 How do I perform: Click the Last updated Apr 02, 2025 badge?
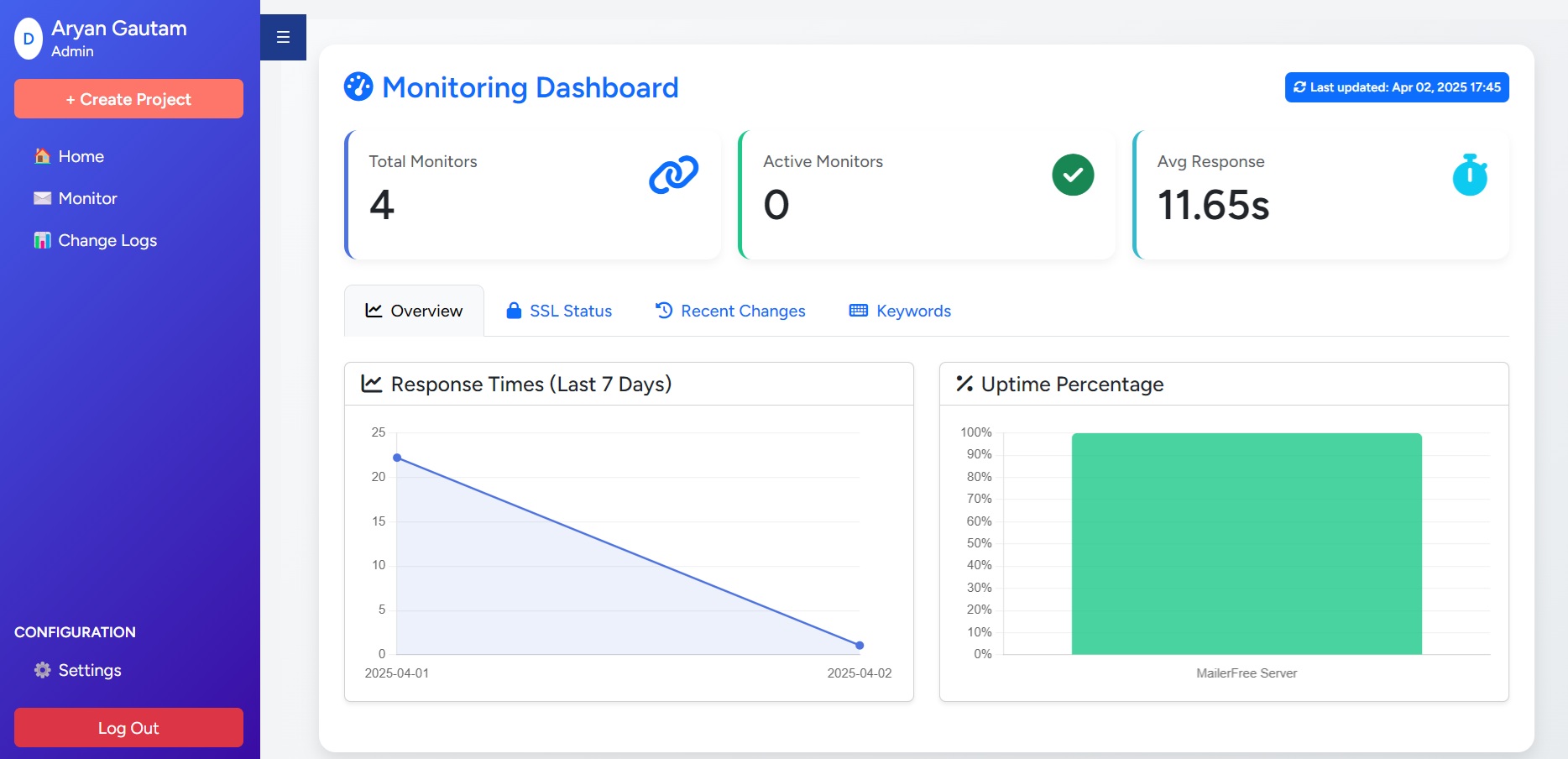[1397, 87]
